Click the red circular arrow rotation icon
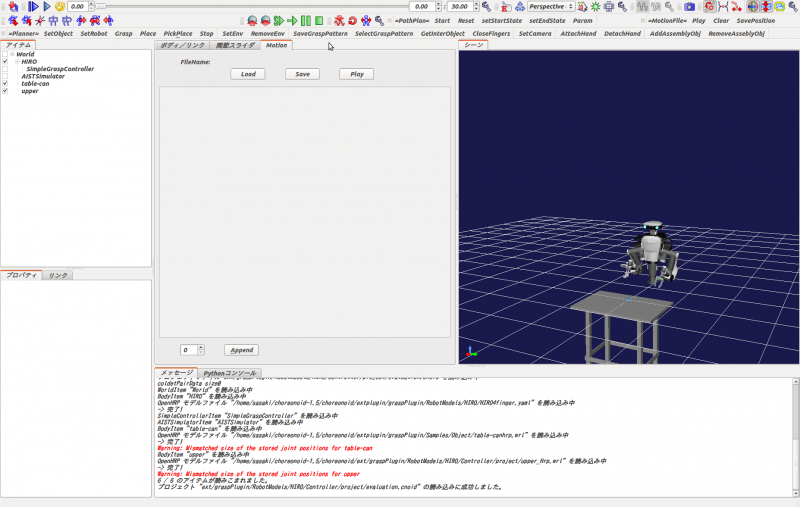Viewport: 800px width, 507px height. pos(353,20)
